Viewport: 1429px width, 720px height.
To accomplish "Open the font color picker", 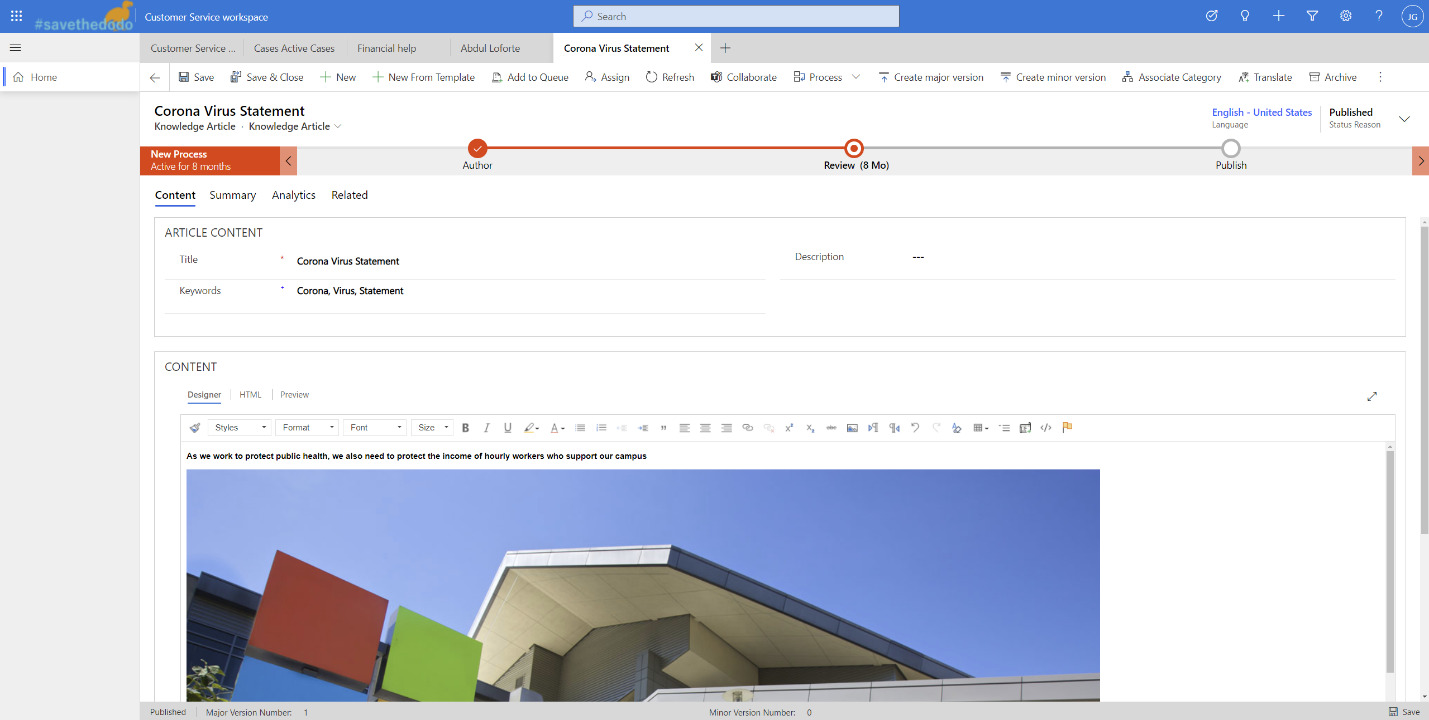I will [557, 427].
